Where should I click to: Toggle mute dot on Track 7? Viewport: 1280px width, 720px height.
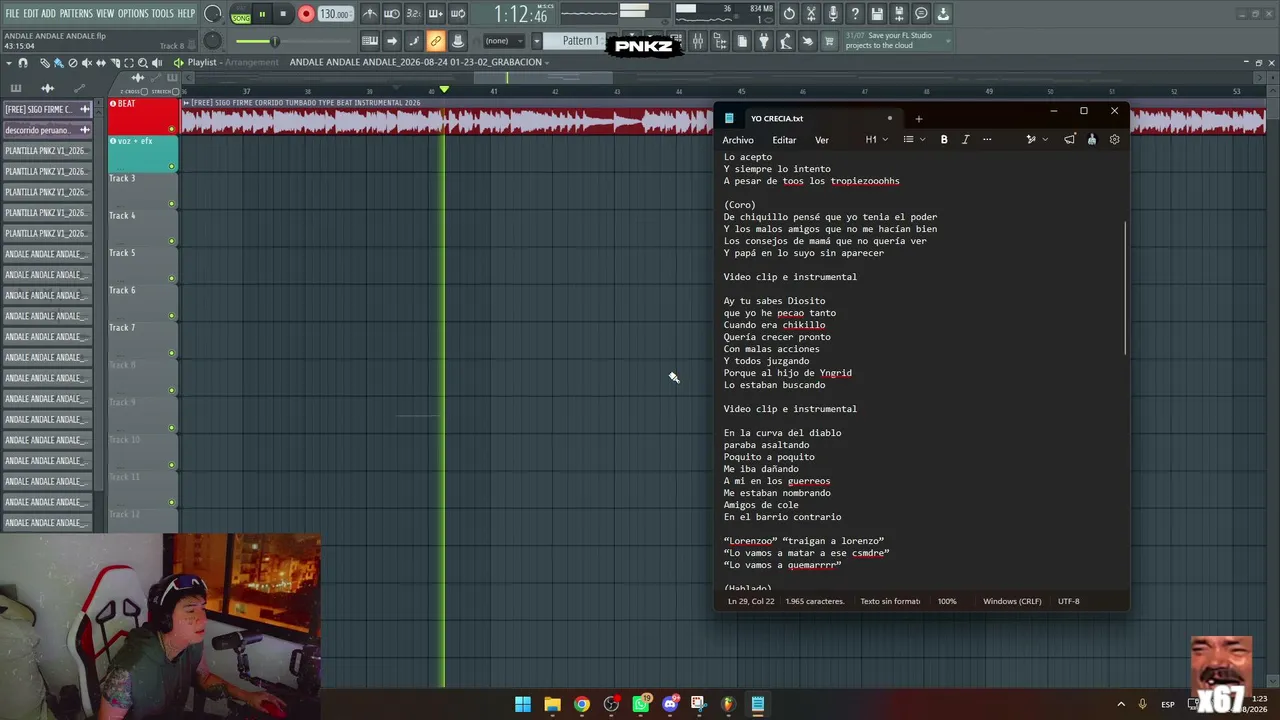coord(172,353)
